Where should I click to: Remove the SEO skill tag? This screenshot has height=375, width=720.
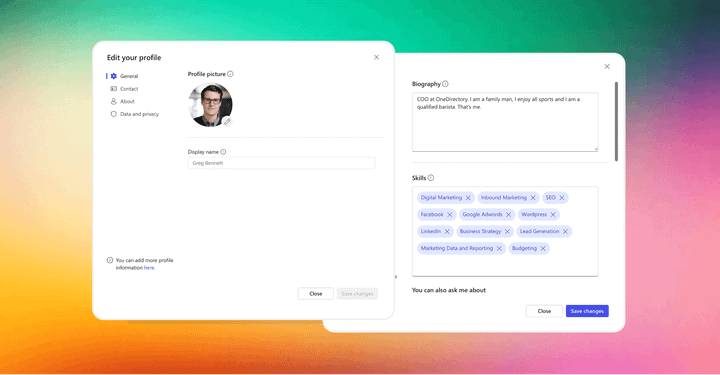pos(562,198)
